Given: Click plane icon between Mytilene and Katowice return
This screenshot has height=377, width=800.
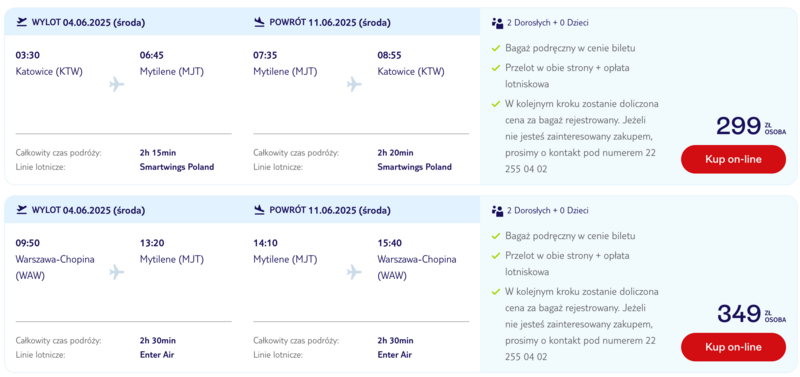Looking at the screenshot, I should [354, 84].
